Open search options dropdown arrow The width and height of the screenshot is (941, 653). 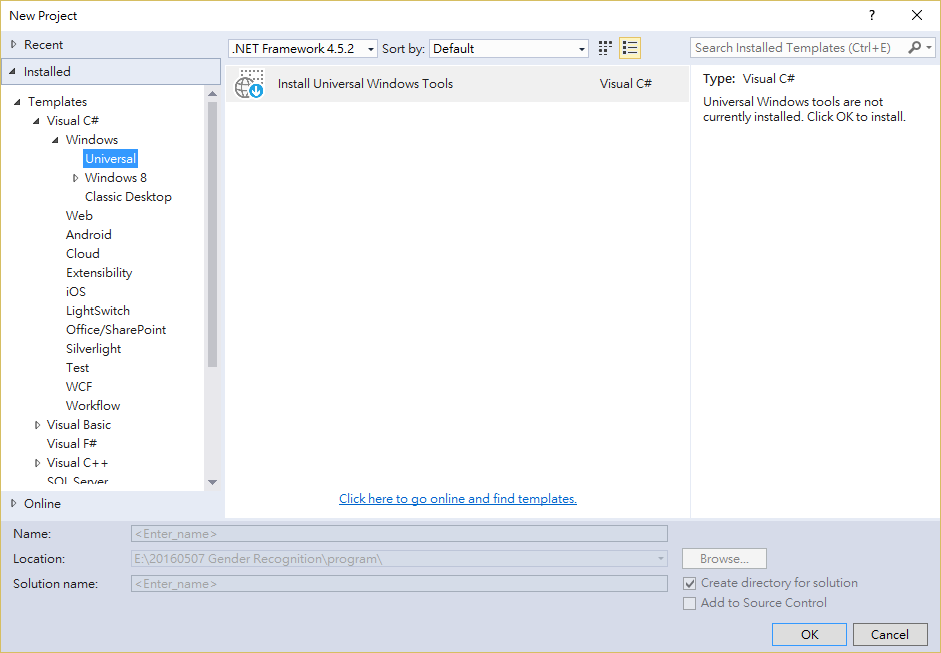click(929, 47)
